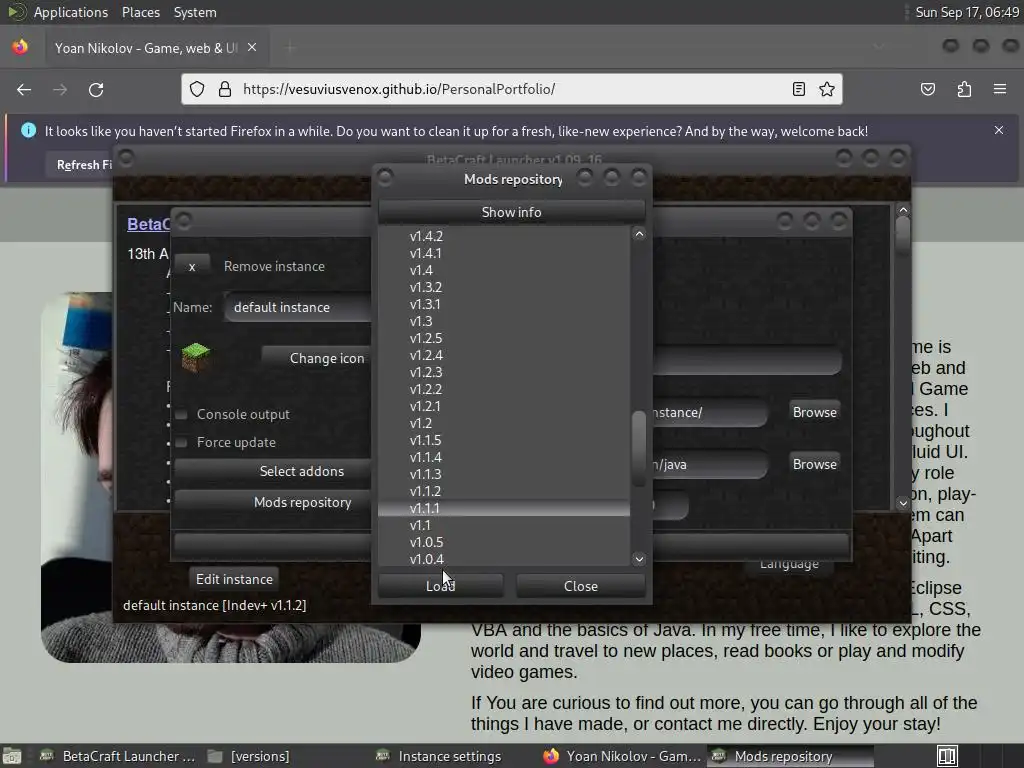Select version v1.4 in the list
This screenshot has height=768, width=1024.
click(x=504, y=270)
